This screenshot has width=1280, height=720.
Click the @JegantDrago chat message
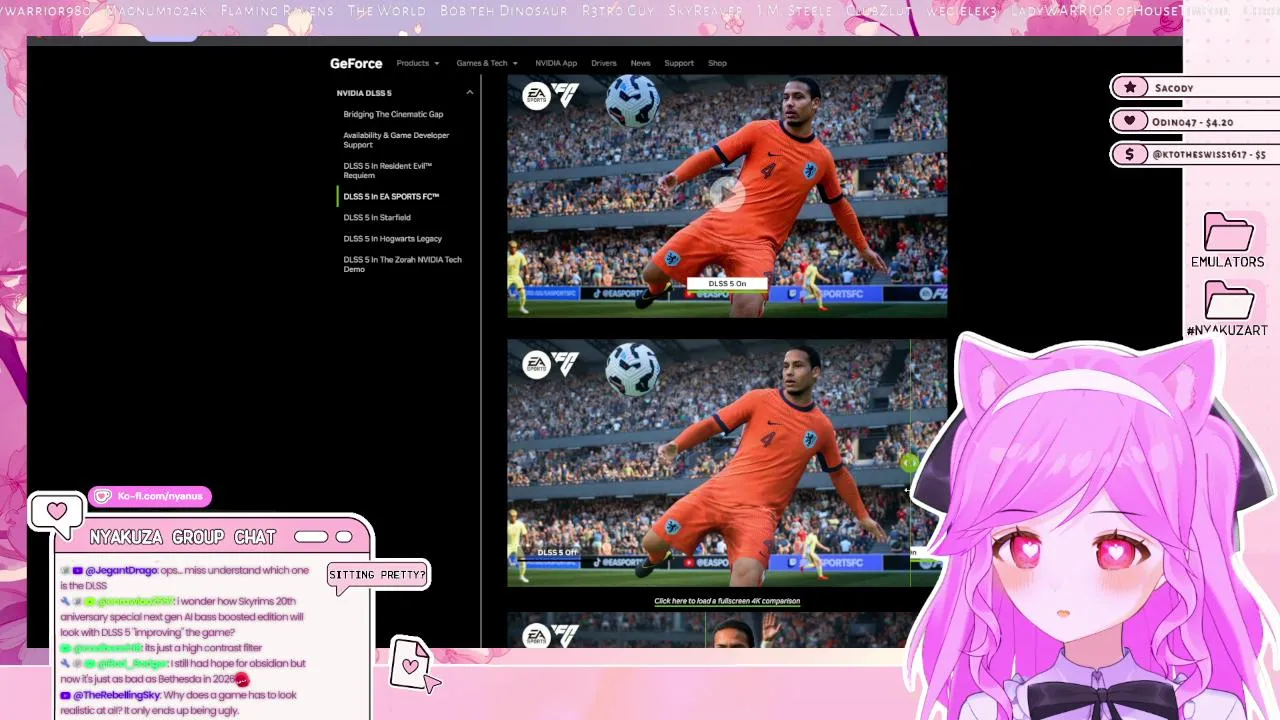pos(185,578)
